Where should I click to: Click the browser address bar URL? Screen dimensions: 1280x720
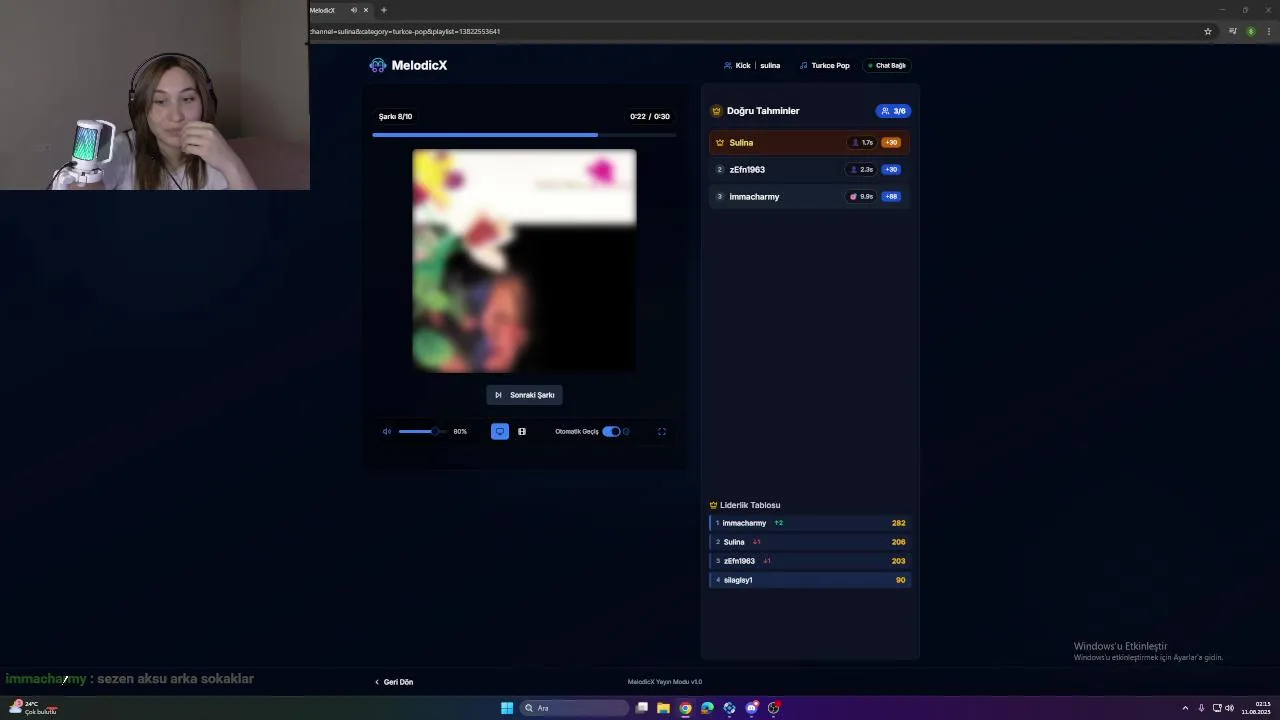[405, 31]
